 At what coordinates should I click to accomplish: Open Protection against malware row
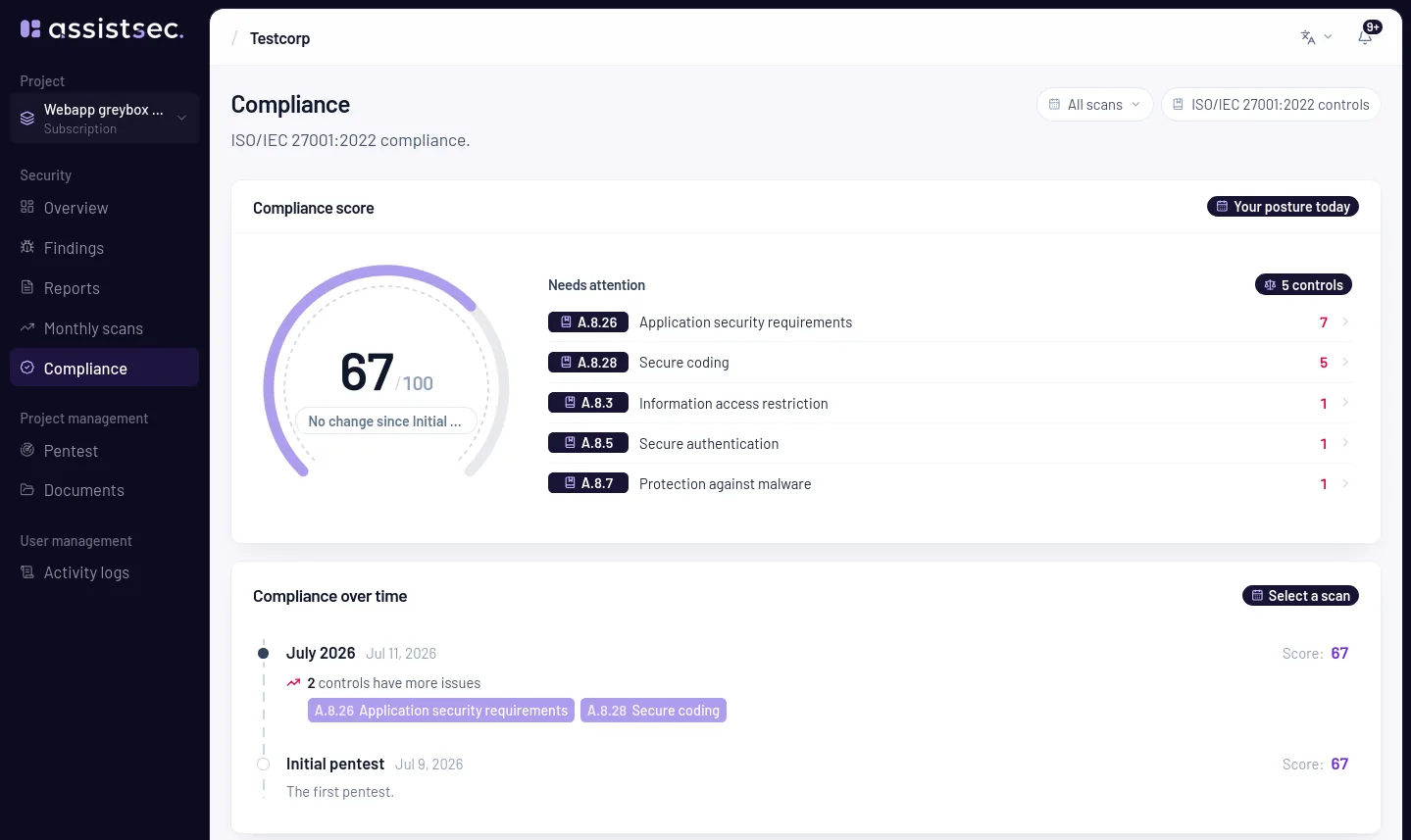coord(949,483)
